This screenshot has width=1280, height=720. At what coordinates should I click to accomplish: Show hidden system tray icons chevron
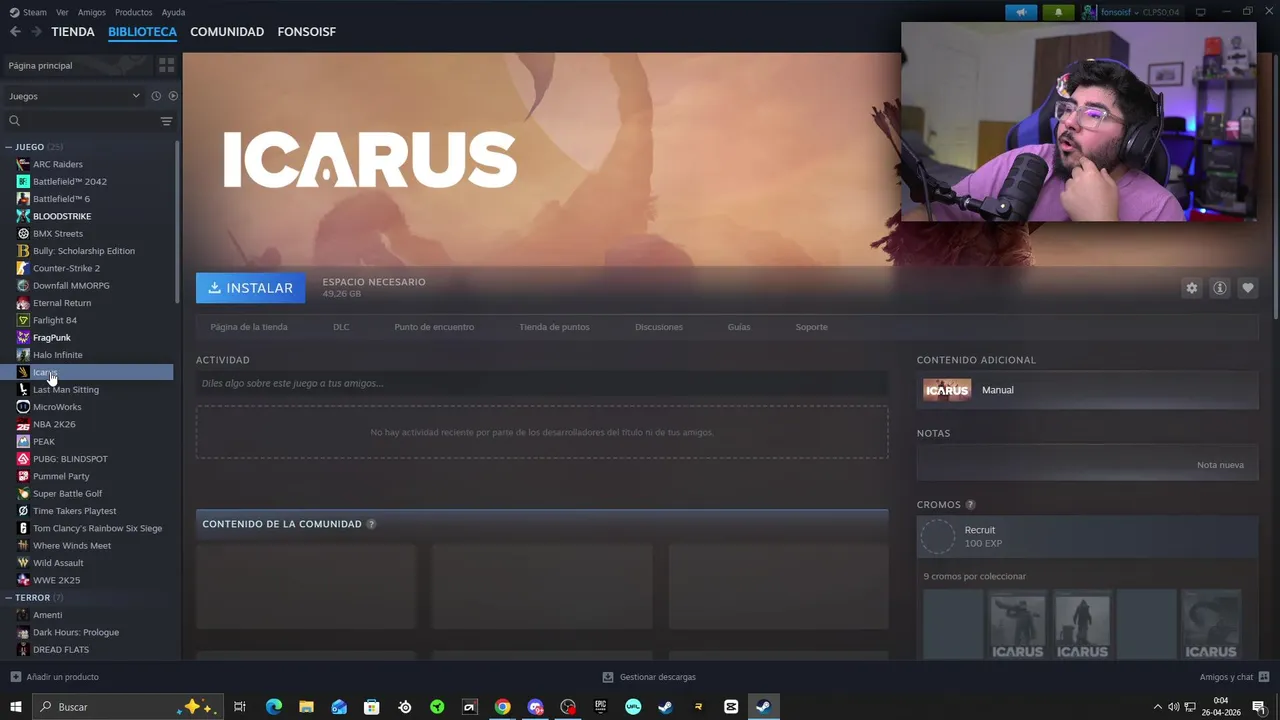(1158, 707)
